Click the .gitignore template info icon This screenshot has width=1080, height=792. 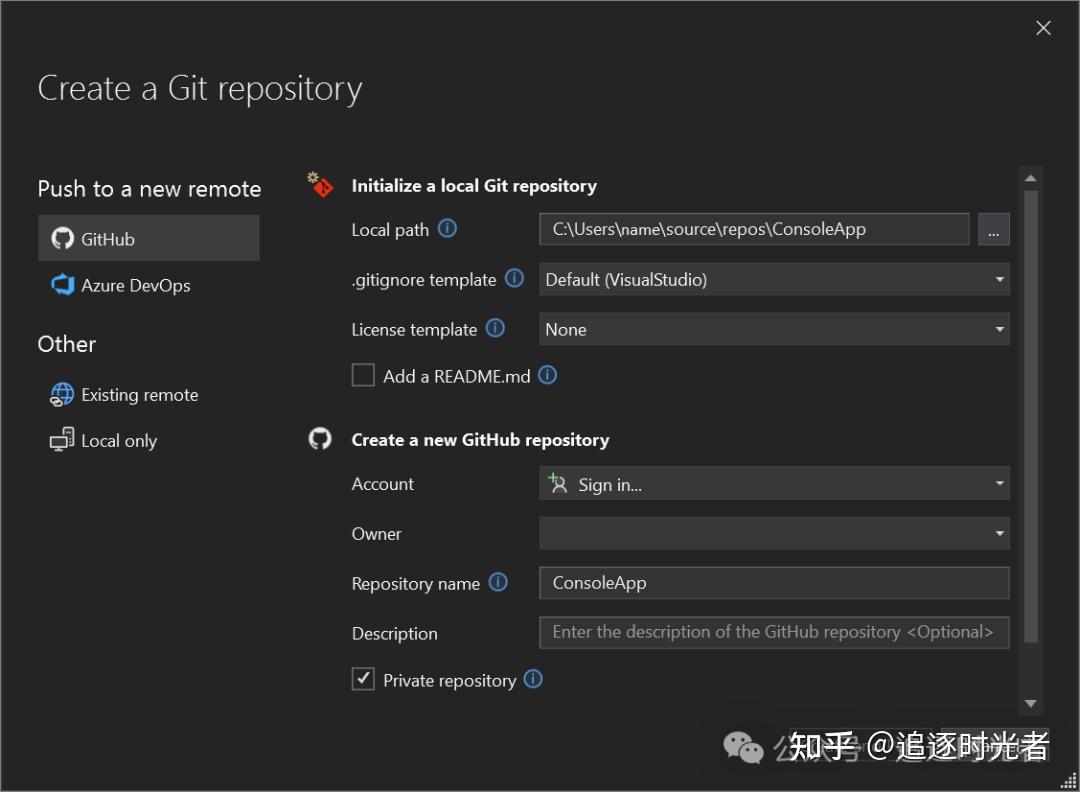(x=514, y=279)
